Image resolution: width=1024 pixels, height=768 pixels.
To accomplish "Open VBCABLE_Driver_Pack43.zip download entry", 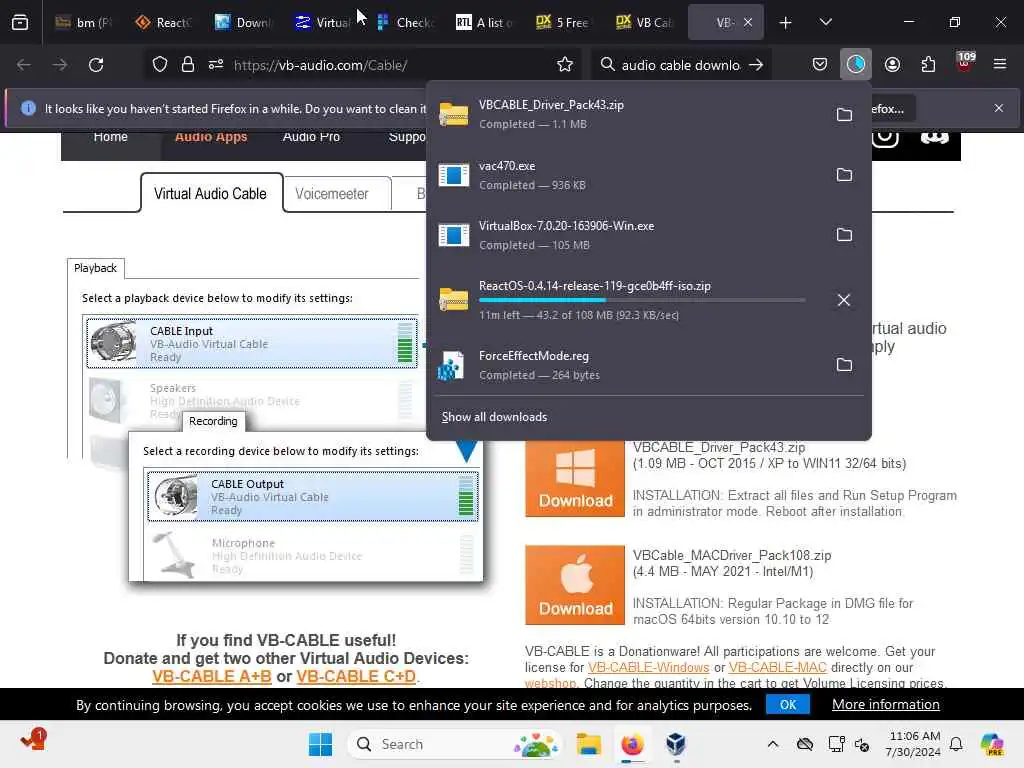I will (628, 114).
